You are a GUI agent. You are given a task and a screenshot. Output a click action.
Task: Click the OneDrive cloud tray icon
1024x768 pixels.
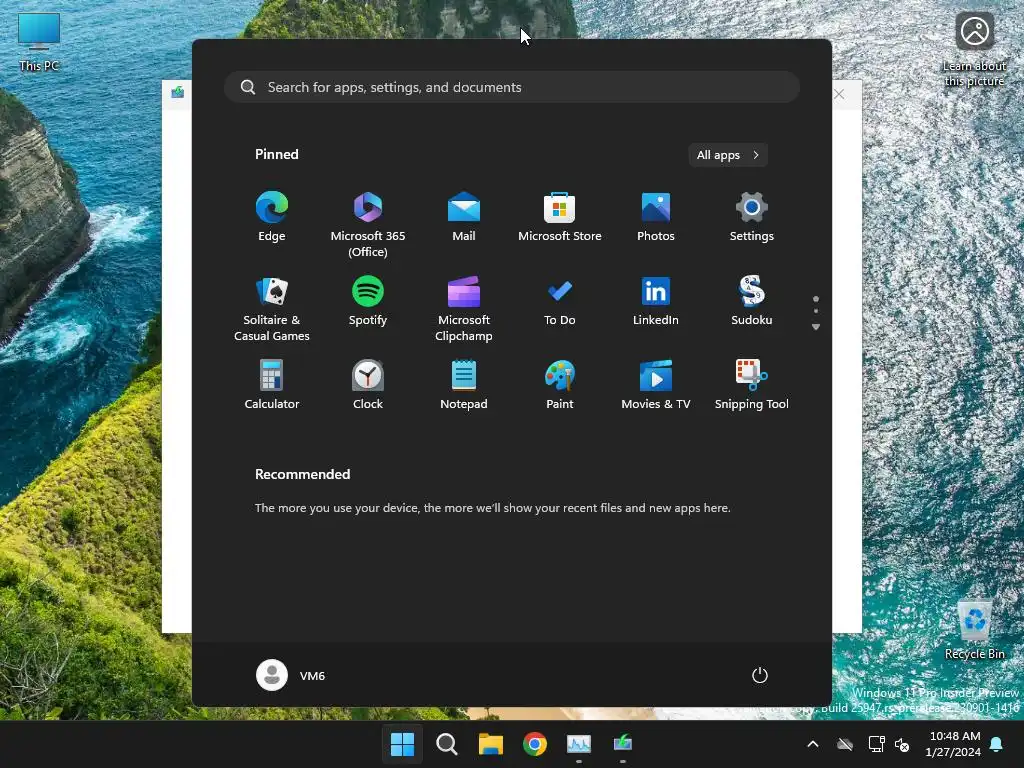tap(845, 744)
